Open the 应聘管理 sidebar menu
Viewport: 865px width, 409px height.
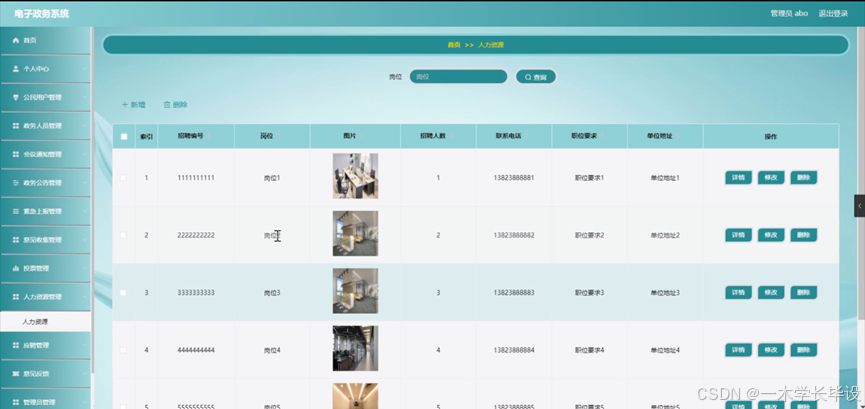45,345
